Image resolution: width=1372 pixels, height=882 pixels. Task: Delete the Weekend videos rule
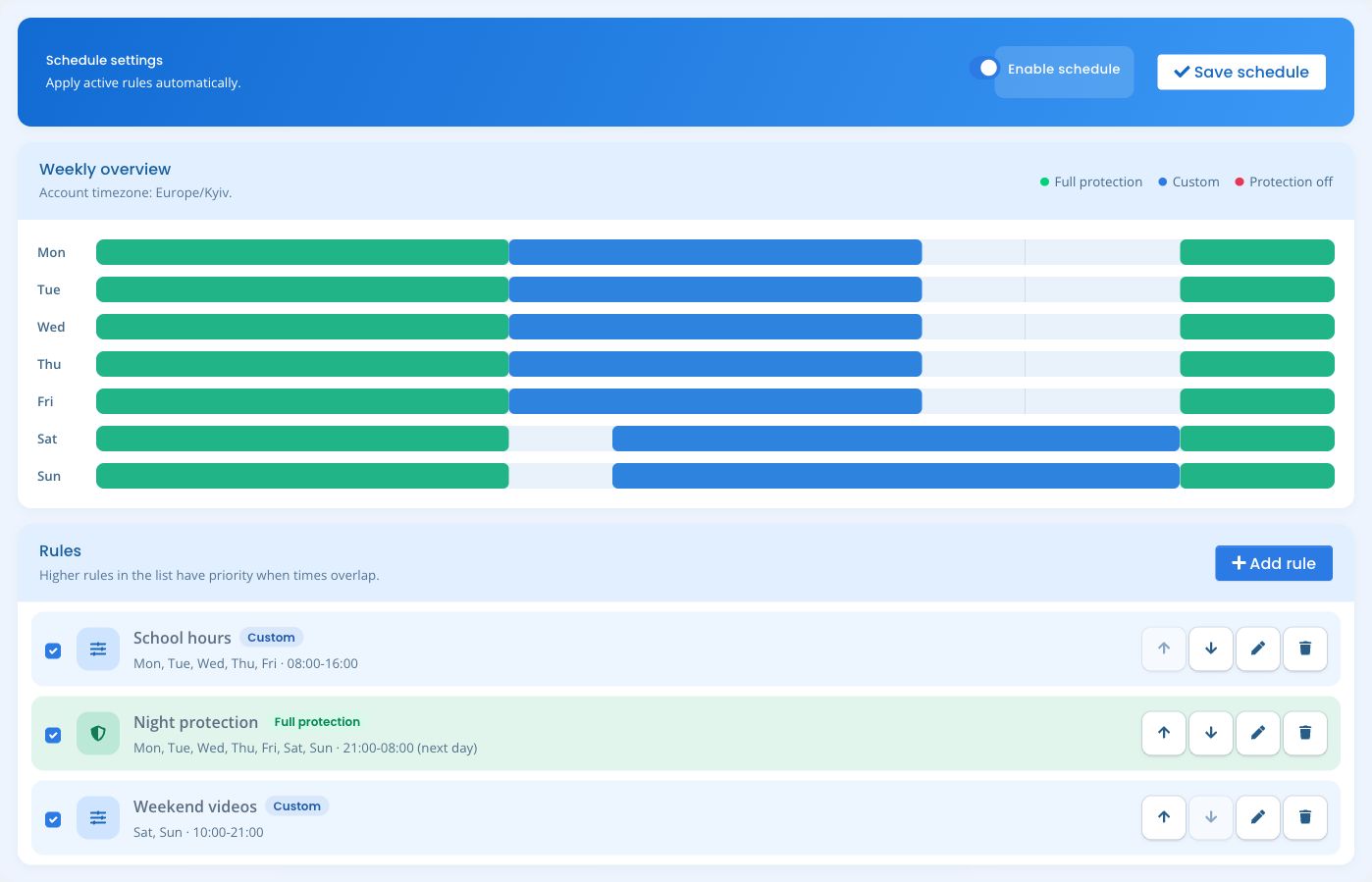click(1305, 817)
